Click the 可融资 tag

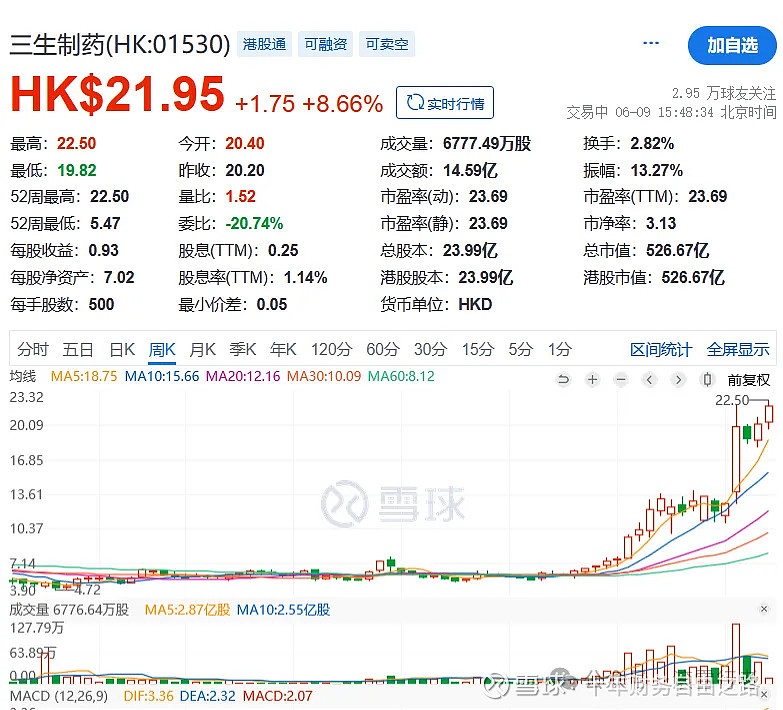pyautogui.click(x=326, y=44)
